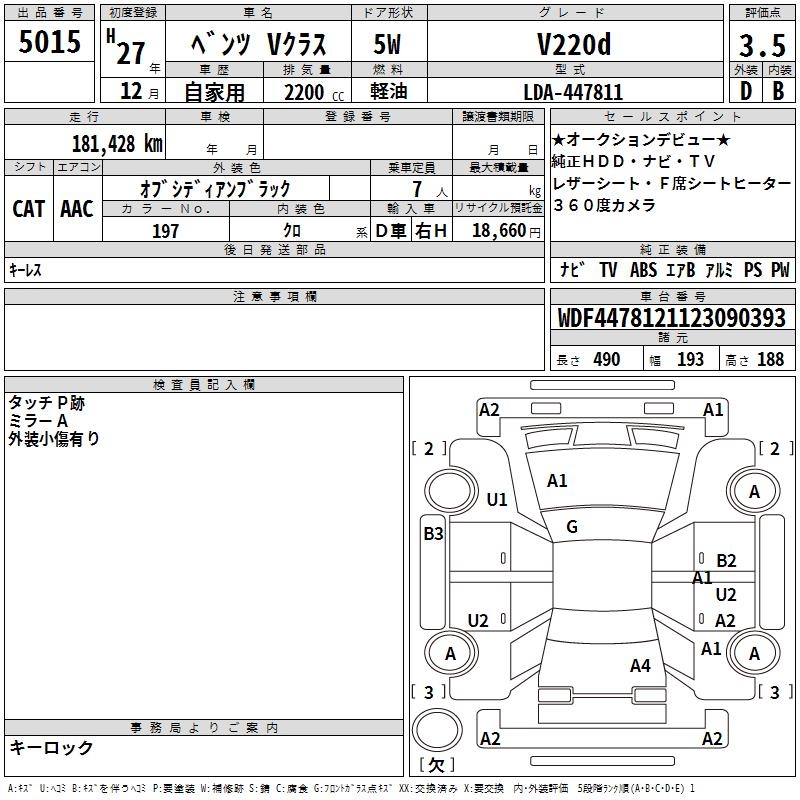Select the V220d grade field
800x800 pixels.
[x=573, y=44]
